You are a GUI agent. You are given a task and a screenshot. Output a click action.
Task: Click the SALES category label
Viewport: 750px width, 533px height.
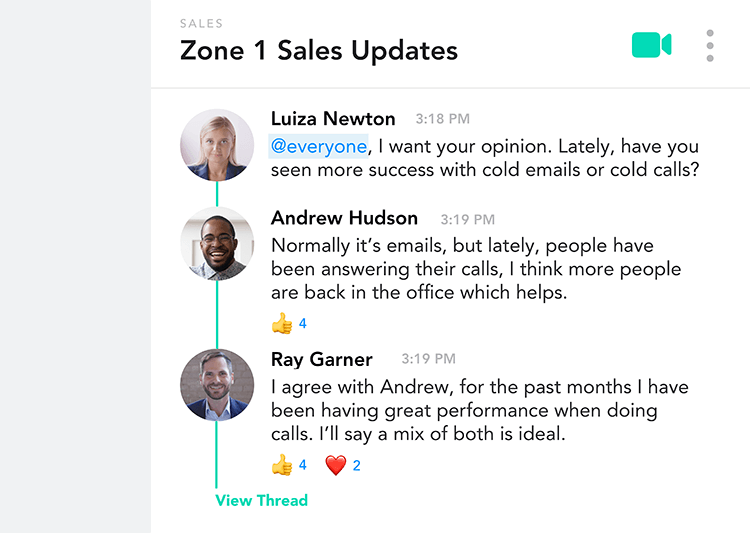pyautogui.click(x=201, y=23)
